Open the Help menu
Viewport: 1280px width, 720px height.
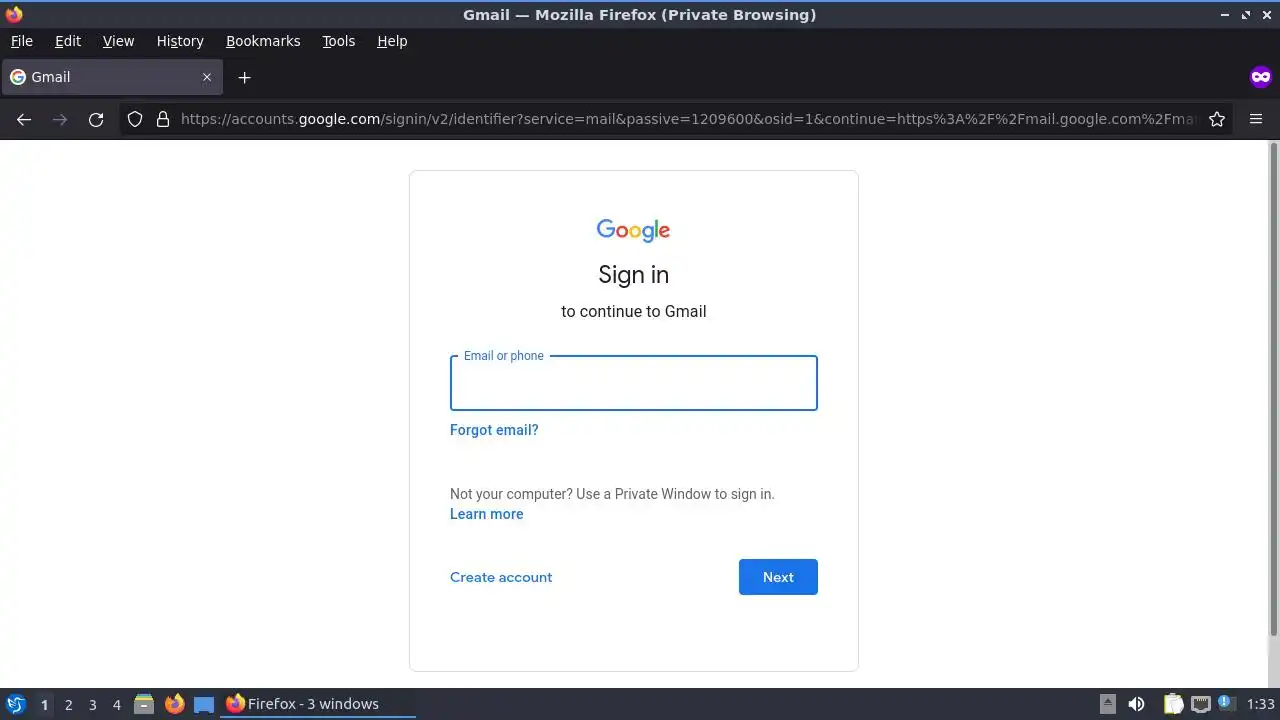(x=392, y=41)
